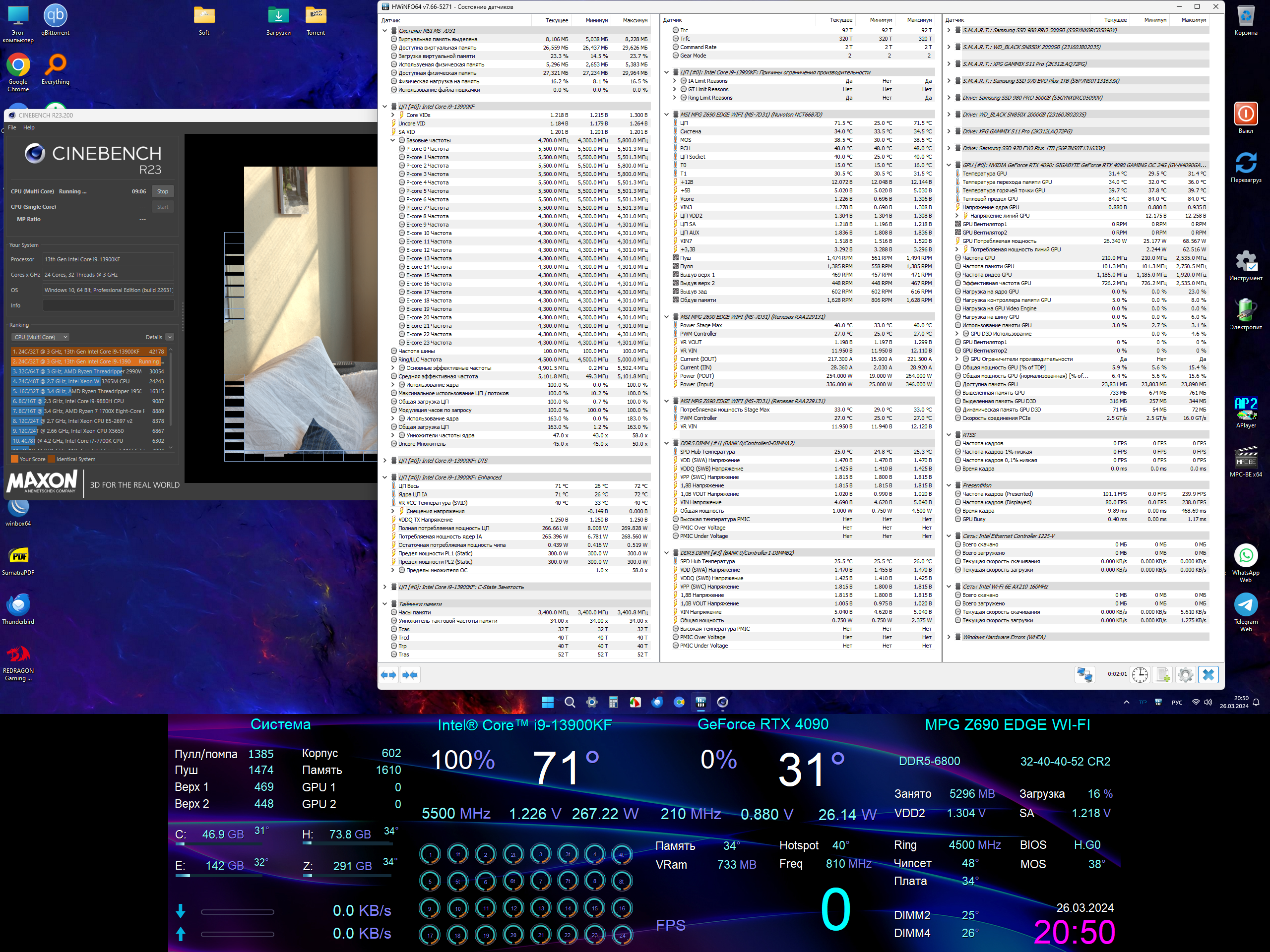1270x952 pixels.
Task: Click HWiNFO reset min/max clock icon
Action: pos(1140,675)
